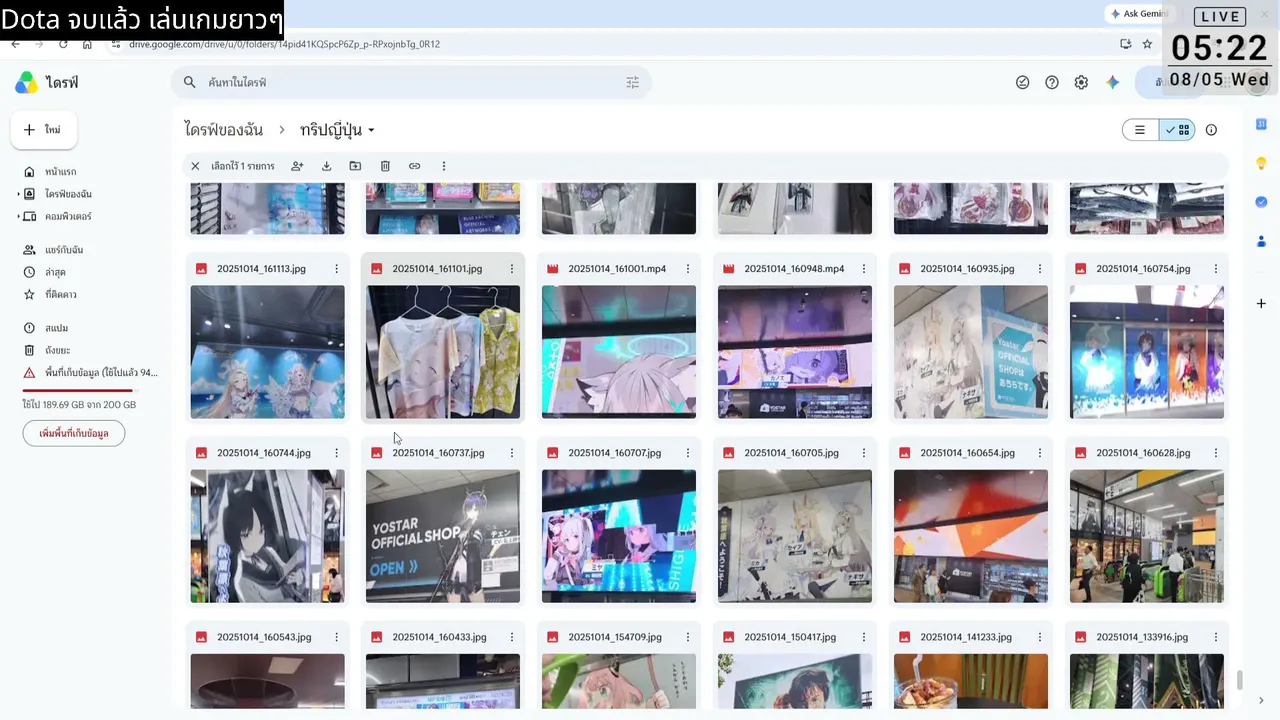1280x720 pixels.
Task: Click the Gemini sparkle icon beside settings
Action: [1113, 83]
